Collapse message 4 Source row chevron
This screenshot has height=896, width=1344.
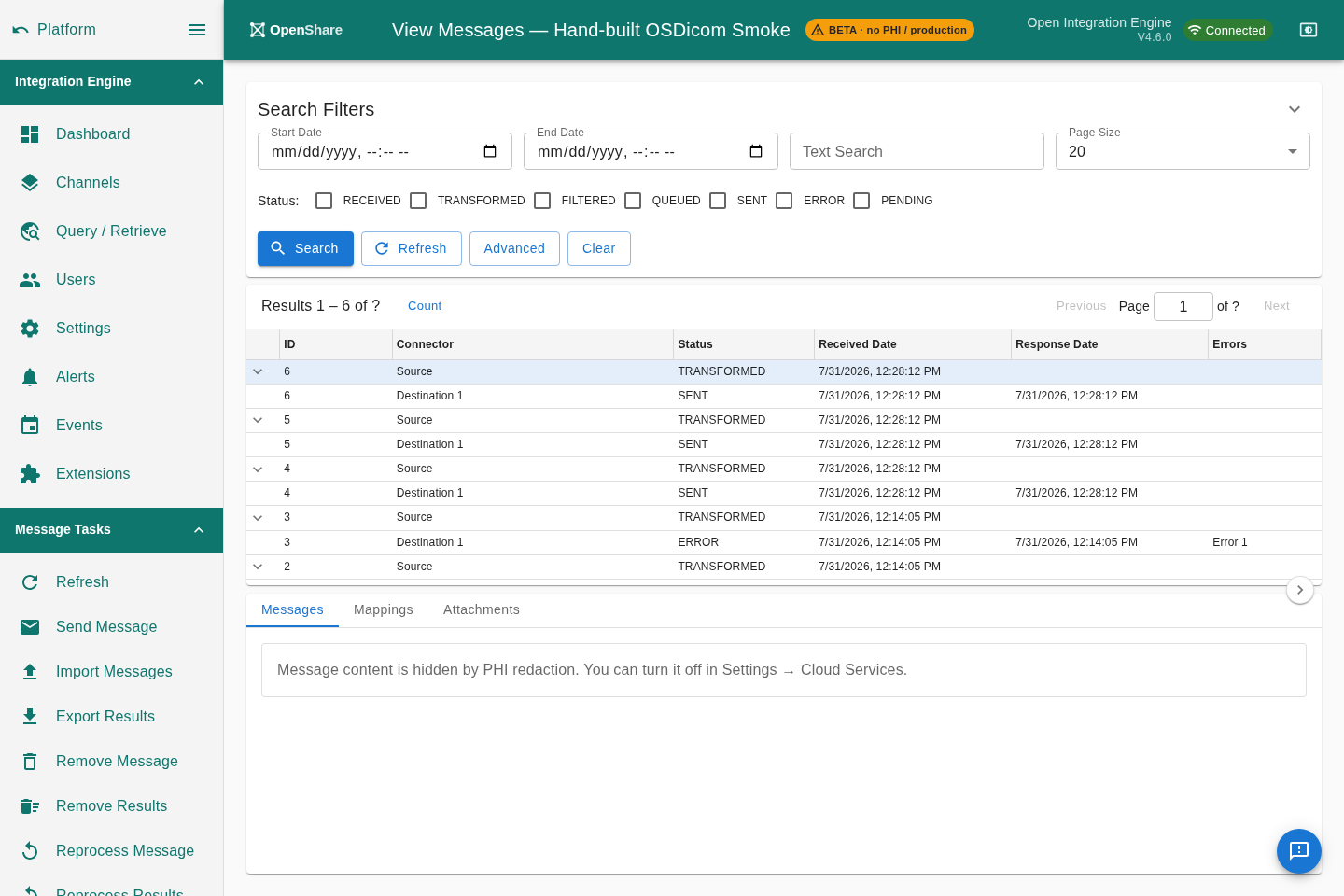(x=258, y=469)
